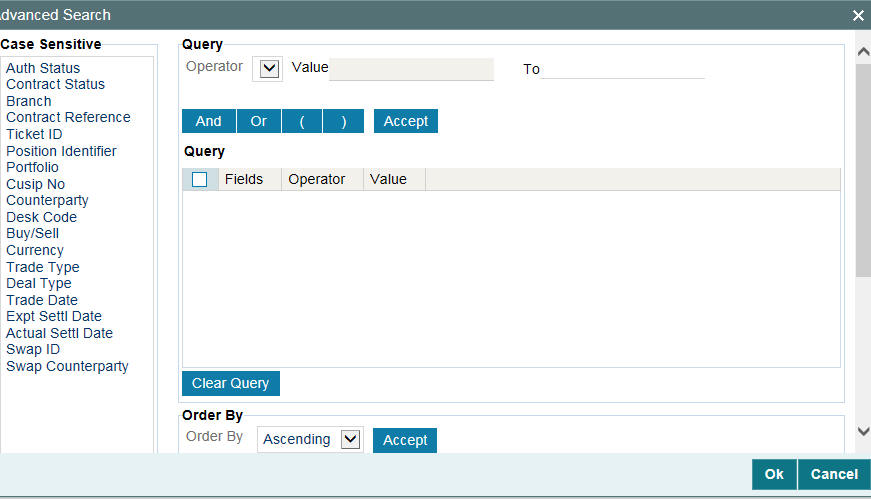Open the Operator dropdown
The width and height of the screenshot is (871, 499).
tap(268, 69)
